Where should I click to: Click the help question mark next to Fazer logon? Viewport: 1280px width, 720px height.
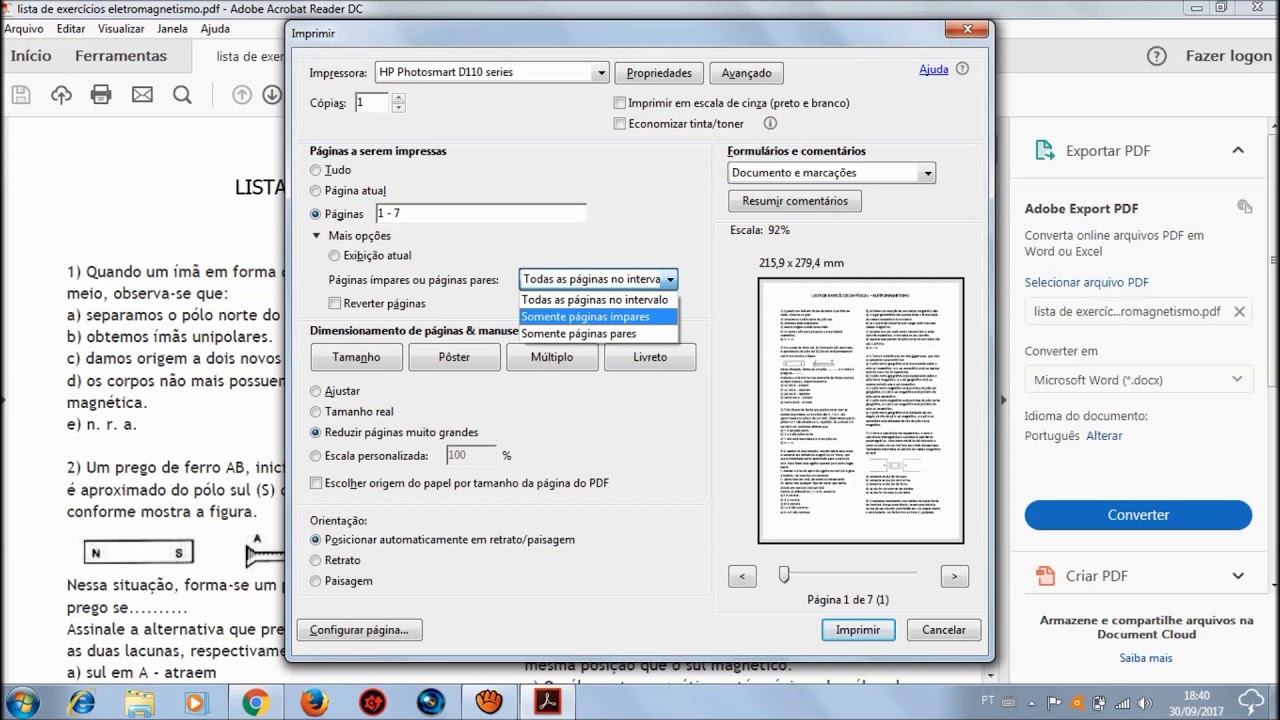[1156, 56]
